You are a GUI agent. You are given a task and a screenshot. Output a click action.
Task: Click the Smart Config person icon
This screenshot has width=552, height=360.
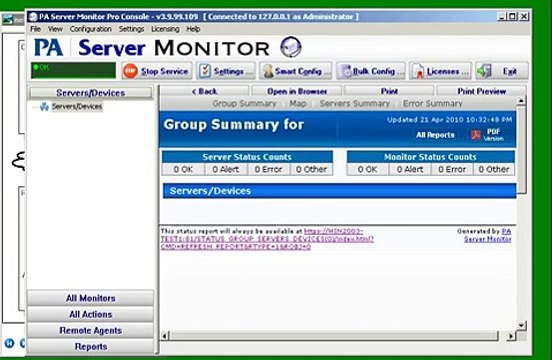[x=268, y=71]
